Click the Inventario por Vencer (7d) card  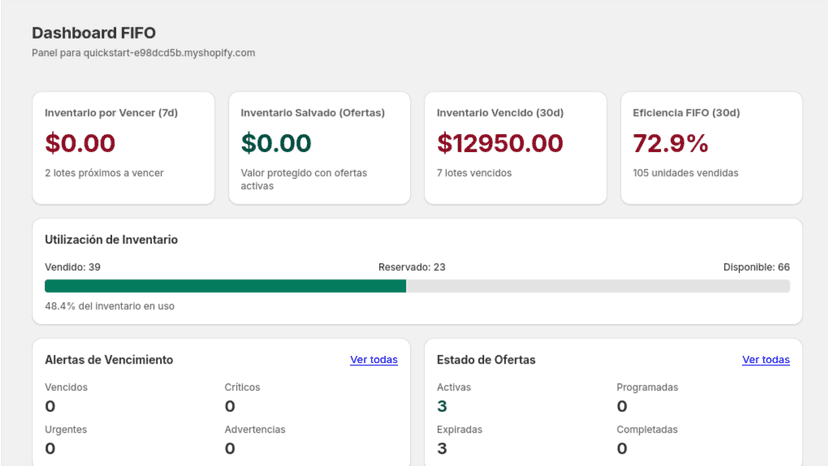124,148
